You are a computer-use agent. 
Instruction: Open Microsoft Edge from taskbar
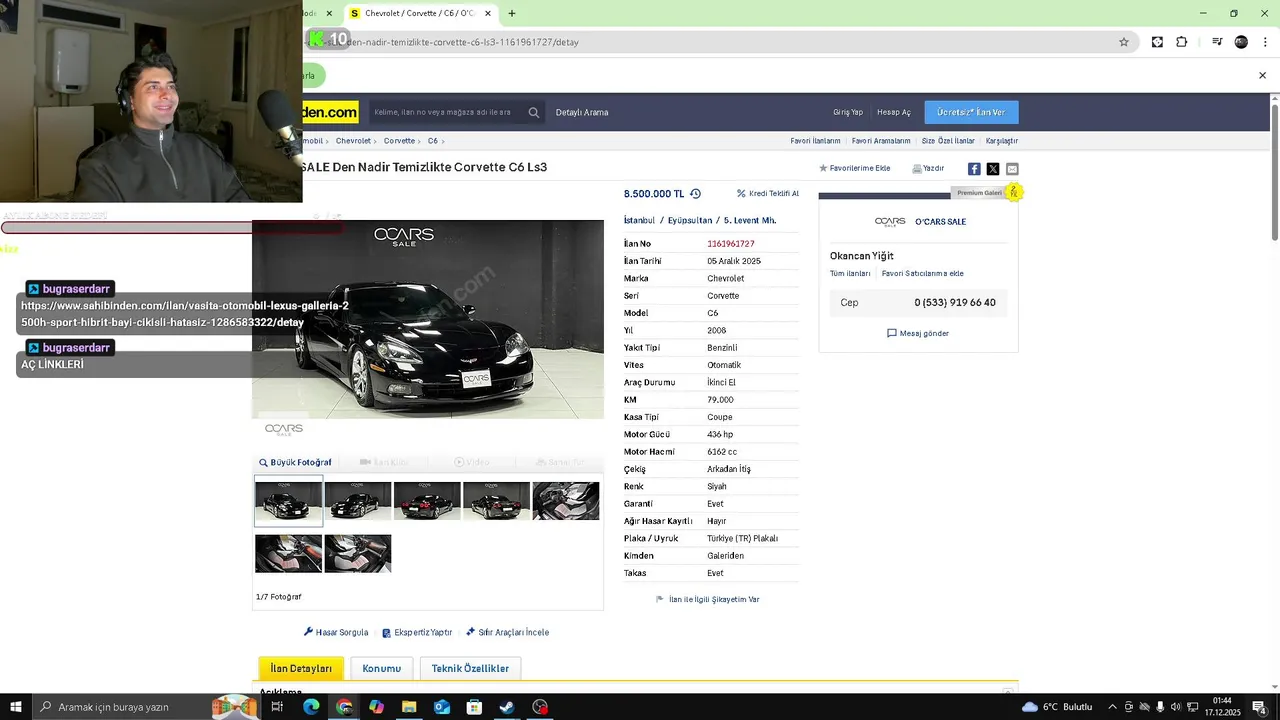(311, 707)
